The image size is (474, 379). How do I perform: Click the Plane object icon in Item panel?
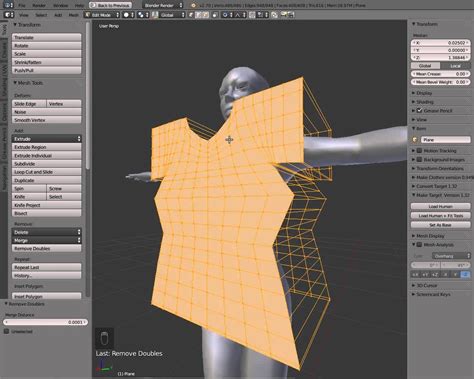pos(415,140)
